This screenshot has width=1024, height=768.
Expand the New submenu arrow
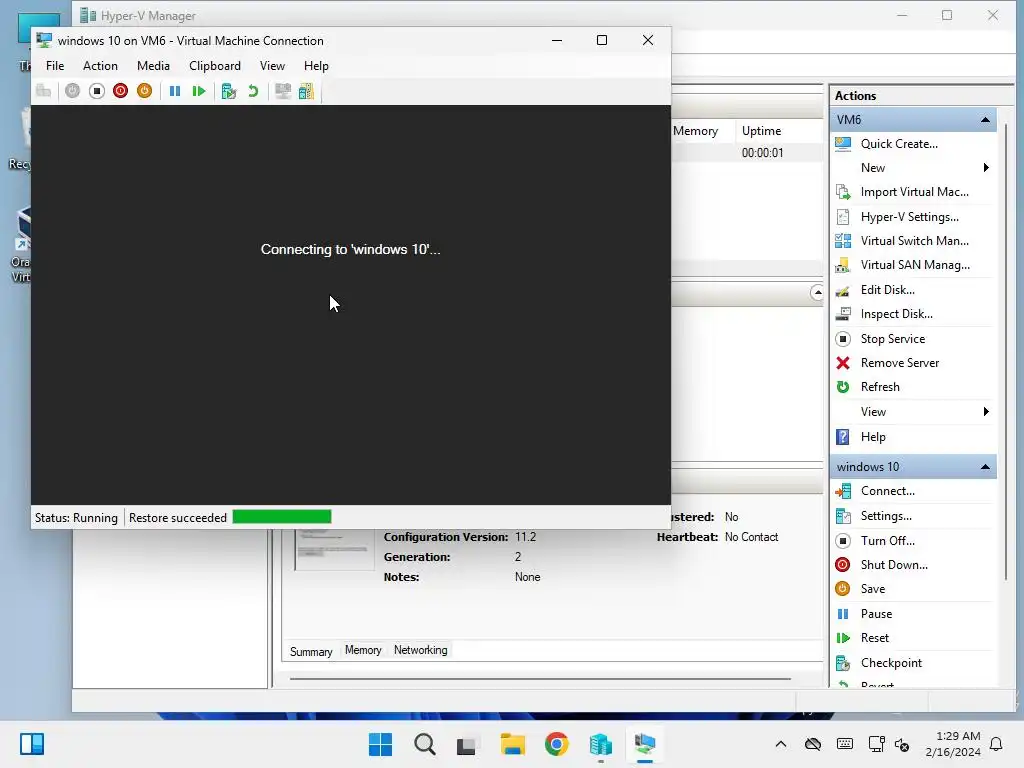(x=986, y=168)
